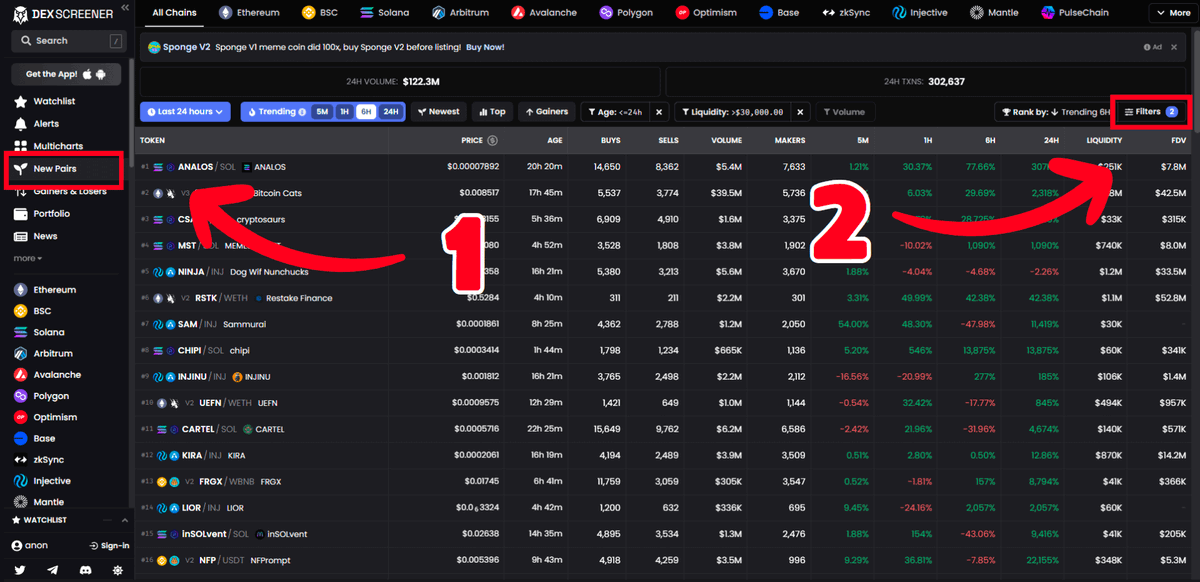Click the Get the App! button

coord(66,74)
